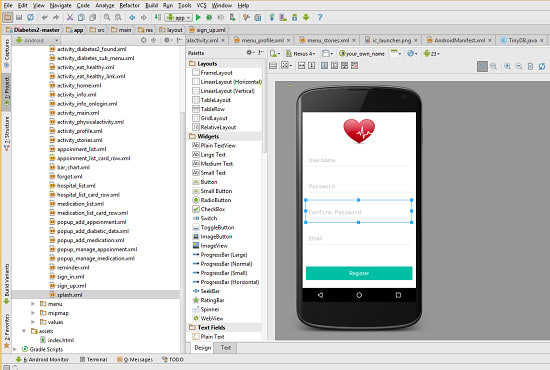Open the Android project view dropdown
The height and width of the screenshot is (370, 550).
(x=36, y=40)
